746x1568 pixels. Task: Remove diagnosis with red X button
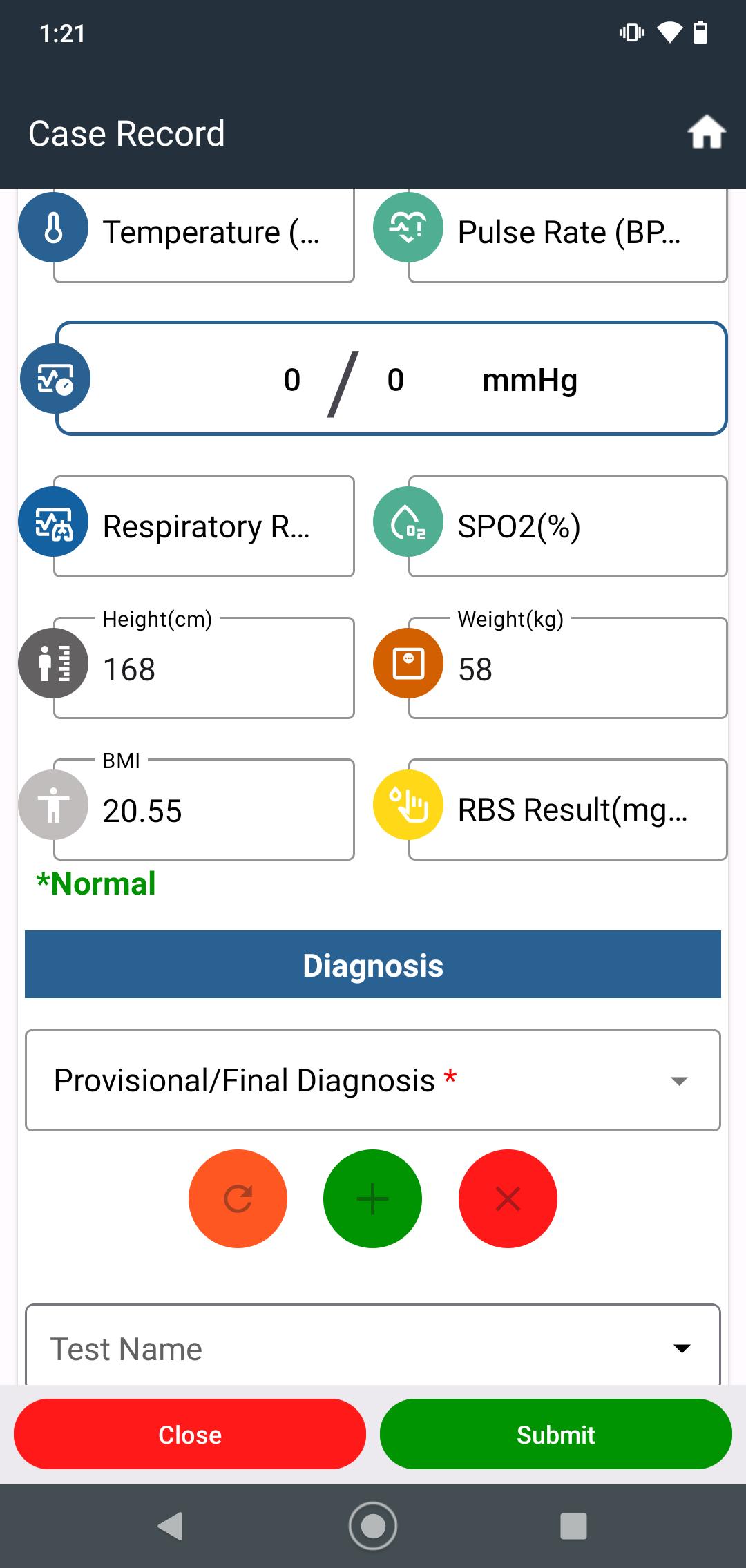(508, 1198)
